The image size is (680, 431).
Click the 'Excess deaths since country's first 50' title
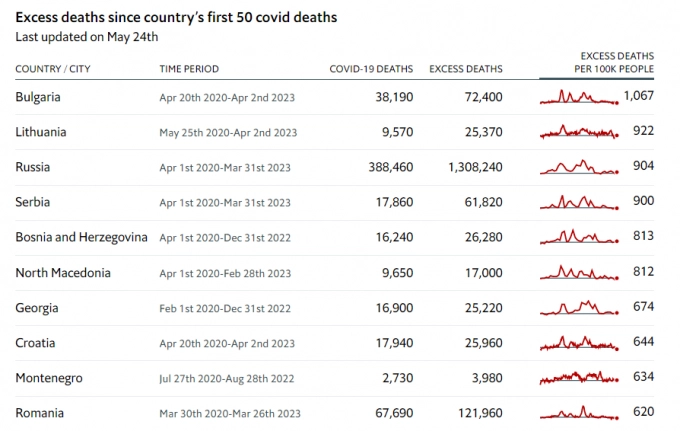click(x=176, y=17)
